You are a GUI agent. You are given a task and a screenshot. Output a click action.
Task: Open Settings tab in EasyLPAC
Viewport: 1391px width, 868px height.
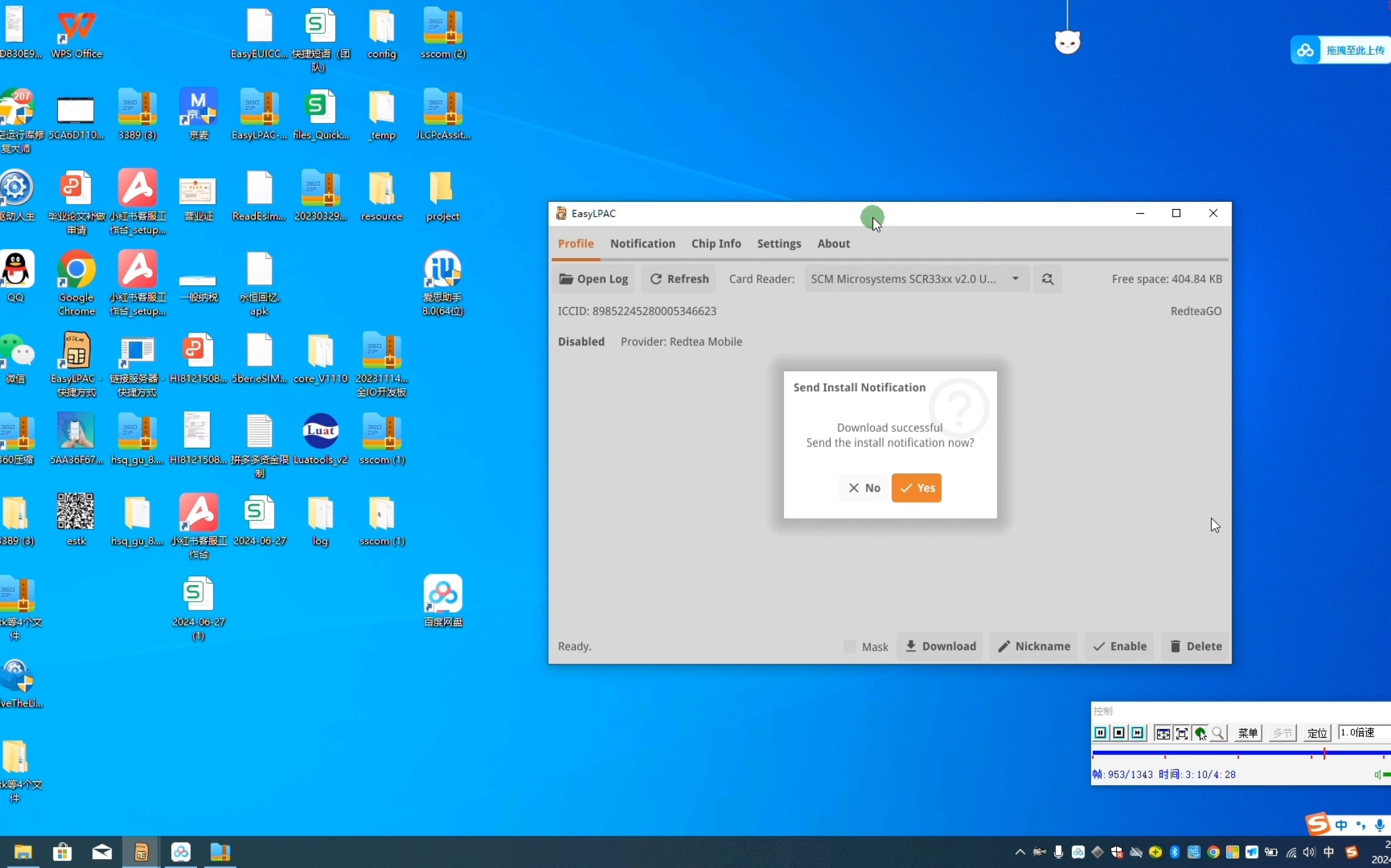click(779, 243)
